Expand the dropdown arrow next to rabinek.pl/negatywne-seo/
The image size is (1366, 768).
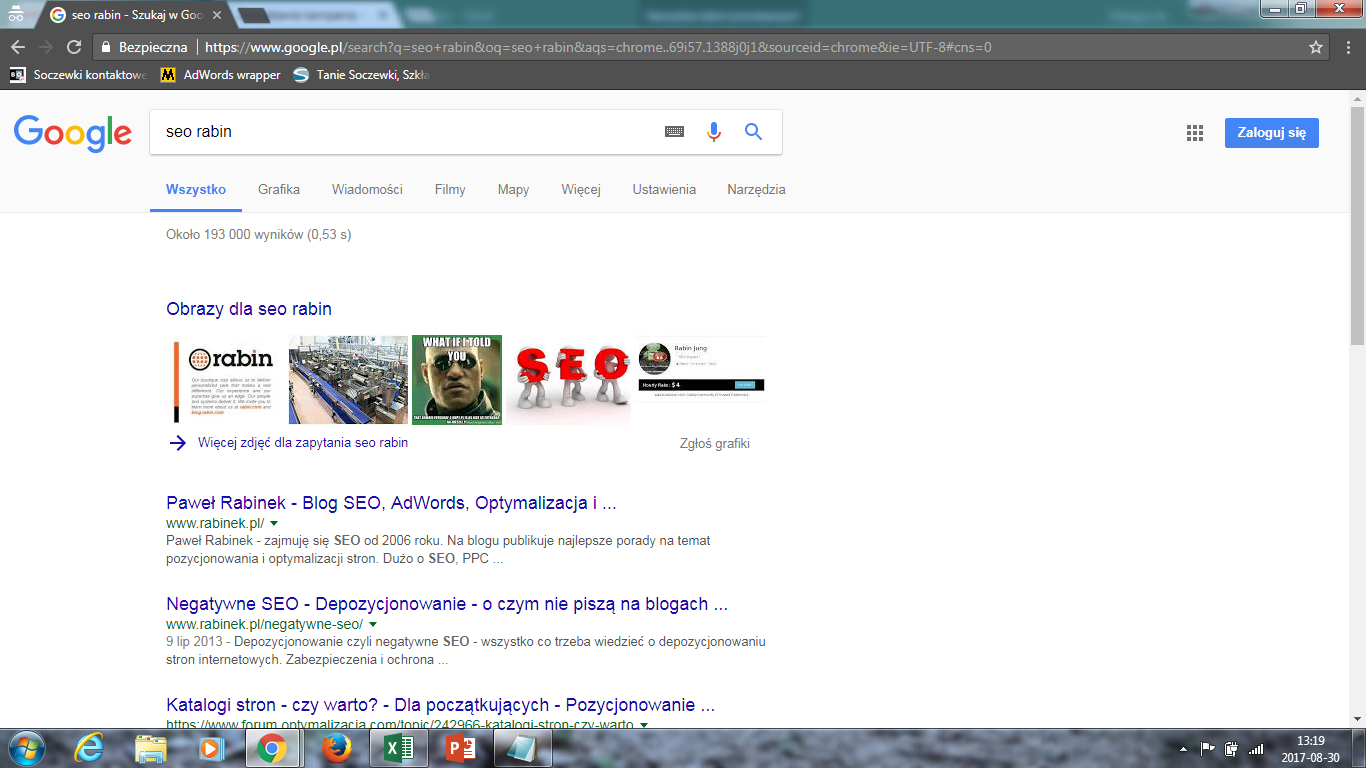pyautogui.click(x=373, y=624)
